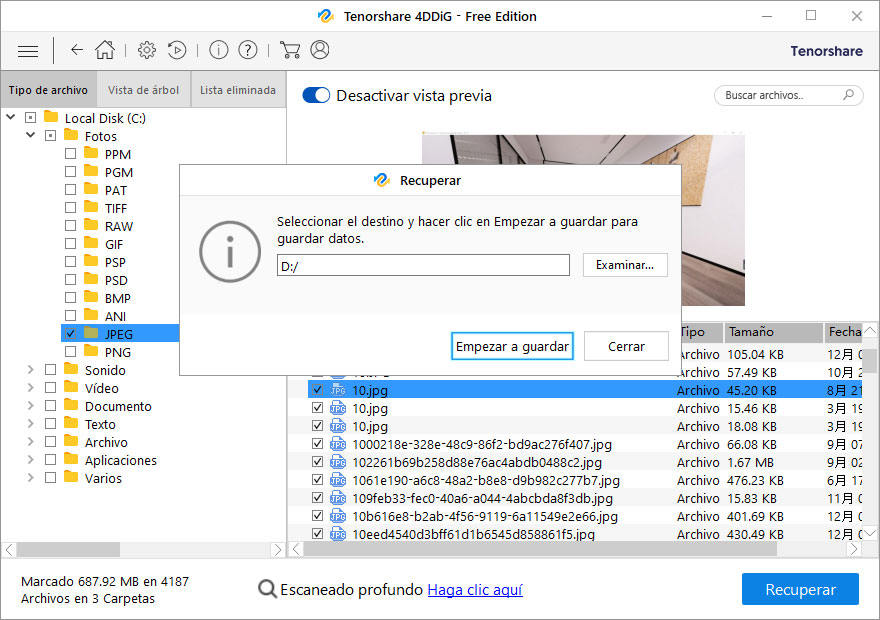Click the blue Recuperar button
Image resolution: width=880 pixels, height=620 pixels.
[800, 589]
